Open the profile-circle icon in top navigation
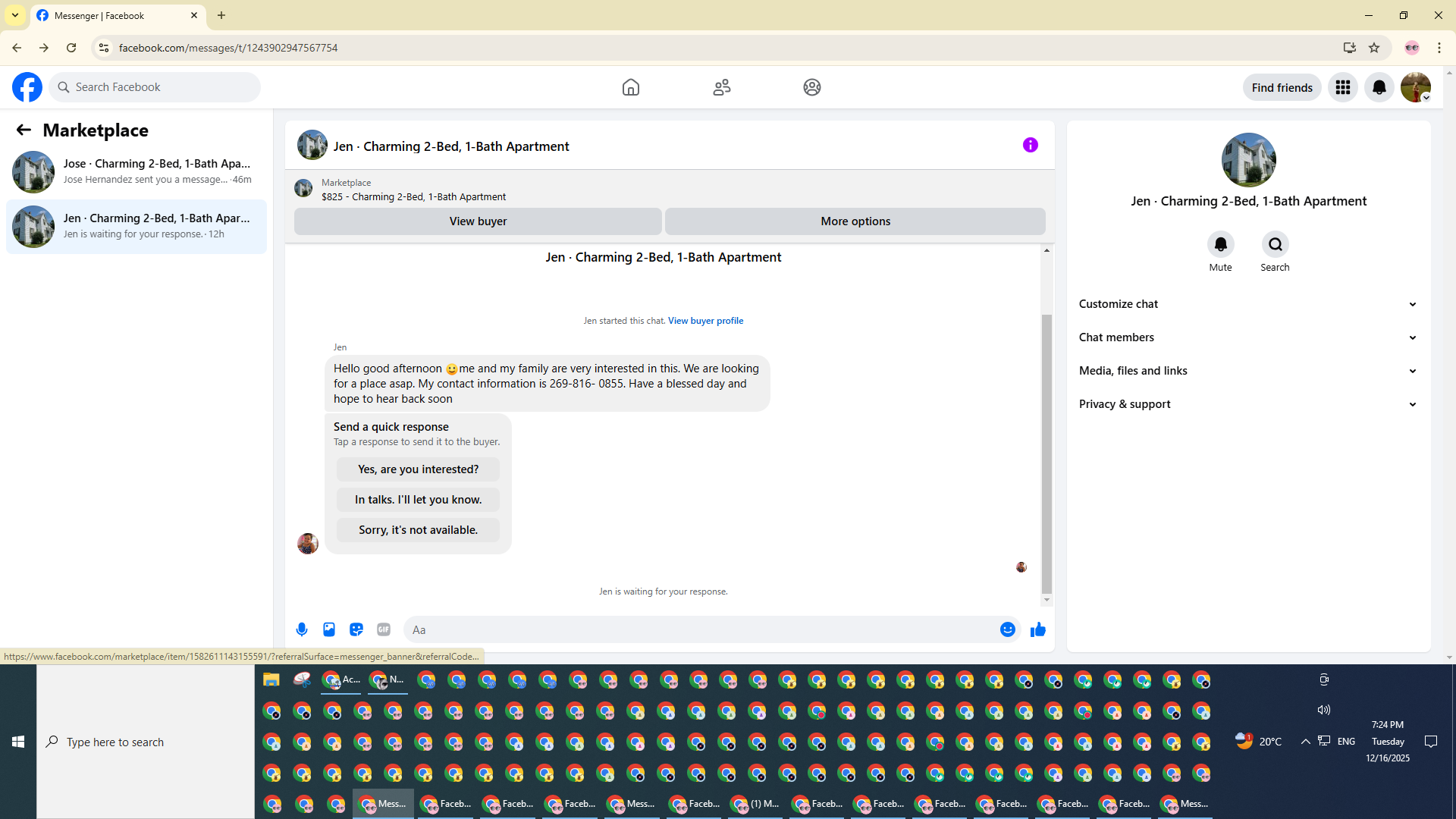1456x819 pixels. point(812,87)
